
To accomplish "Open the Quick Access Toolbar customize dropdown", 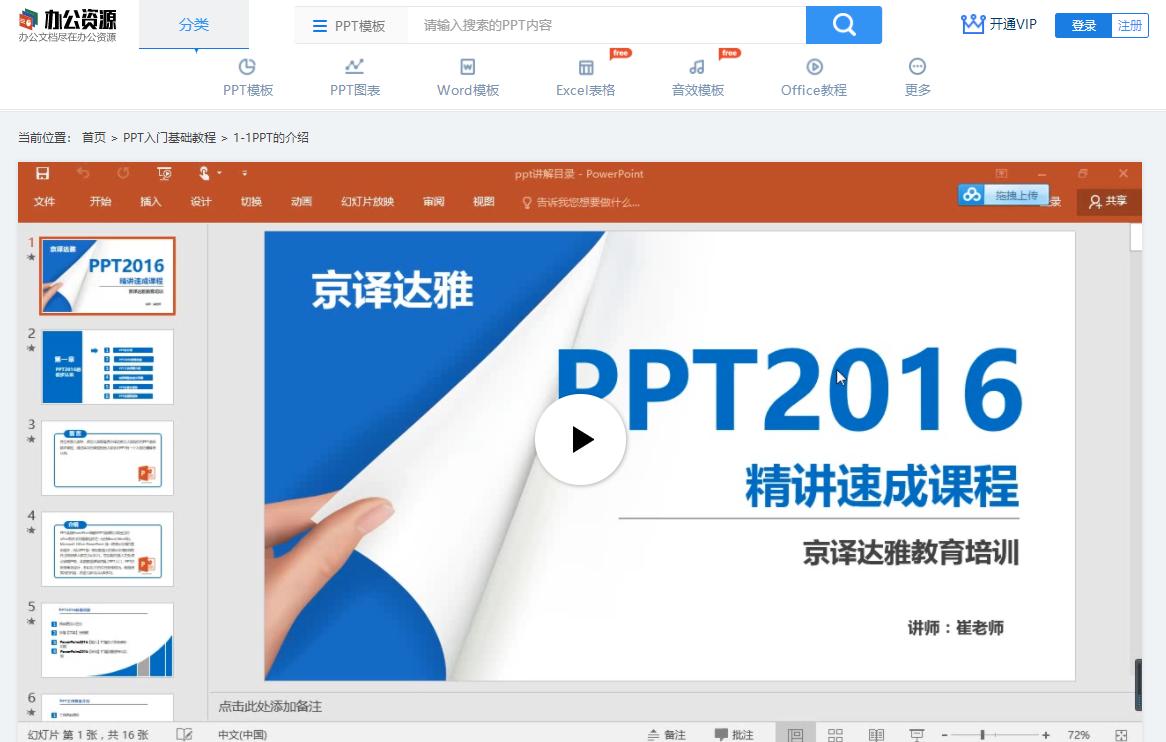I will [x=244, y=173].
